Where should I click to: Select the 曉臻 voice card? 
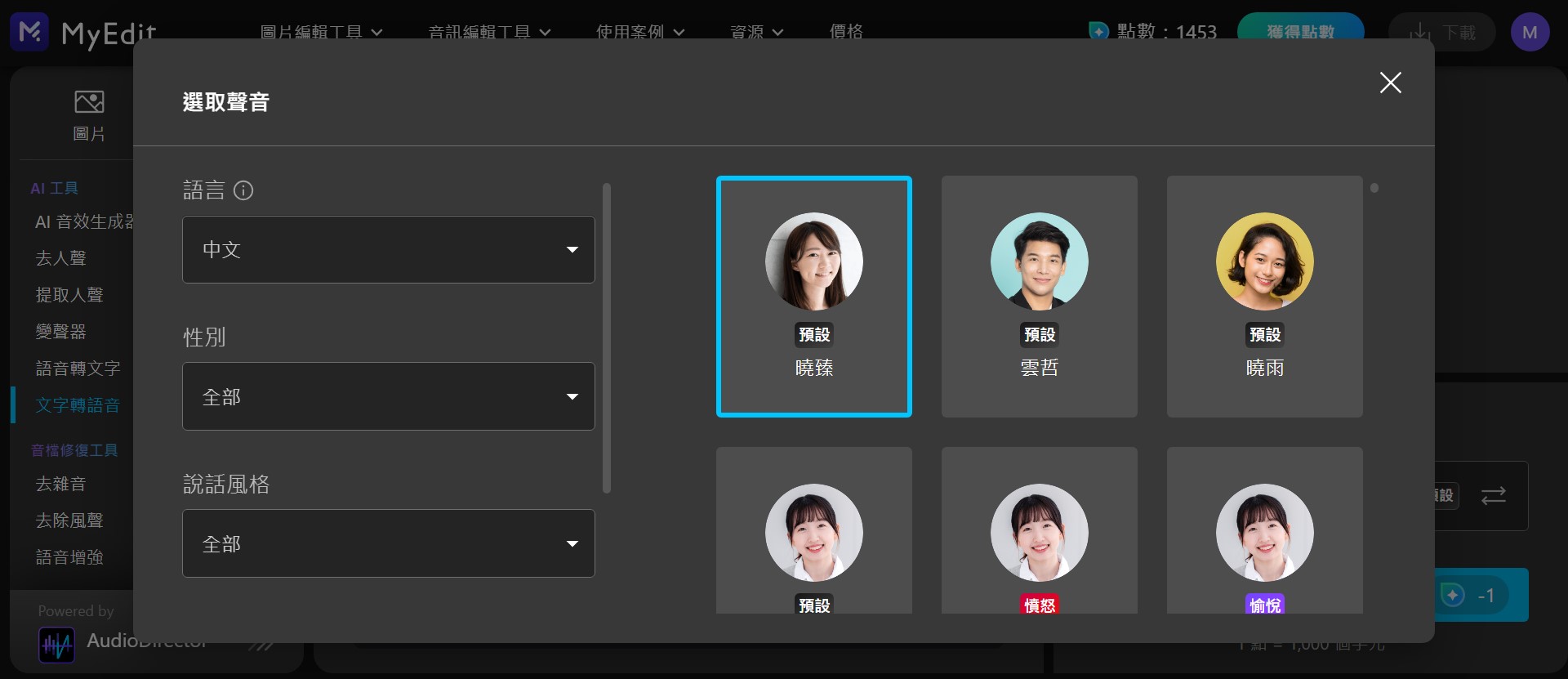pyautogui.click(x=814, y=297)
